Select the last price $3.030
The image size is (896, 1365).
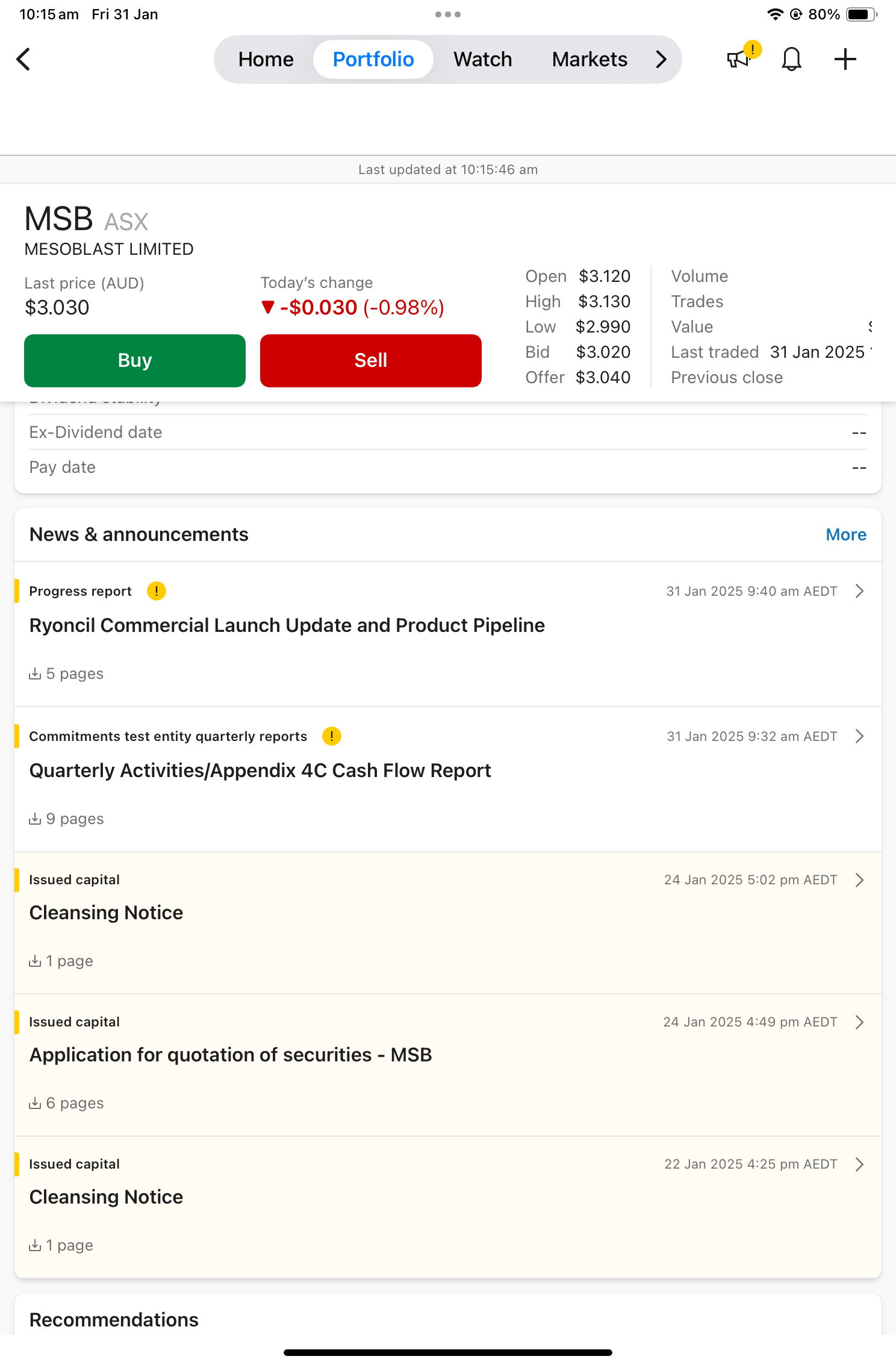[x=57, y=307]
